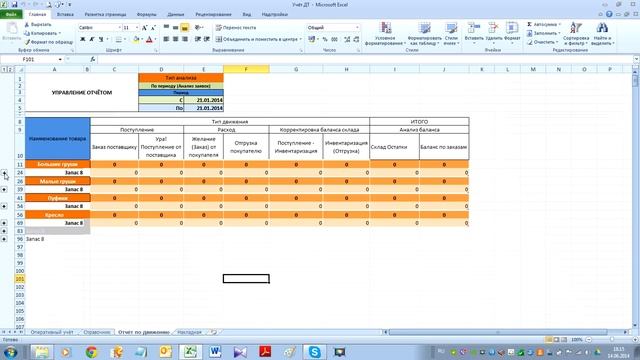Viewport: 640px width, 360px height.
Task: Click the insert function fx icon
Action: tap(93, 59)
